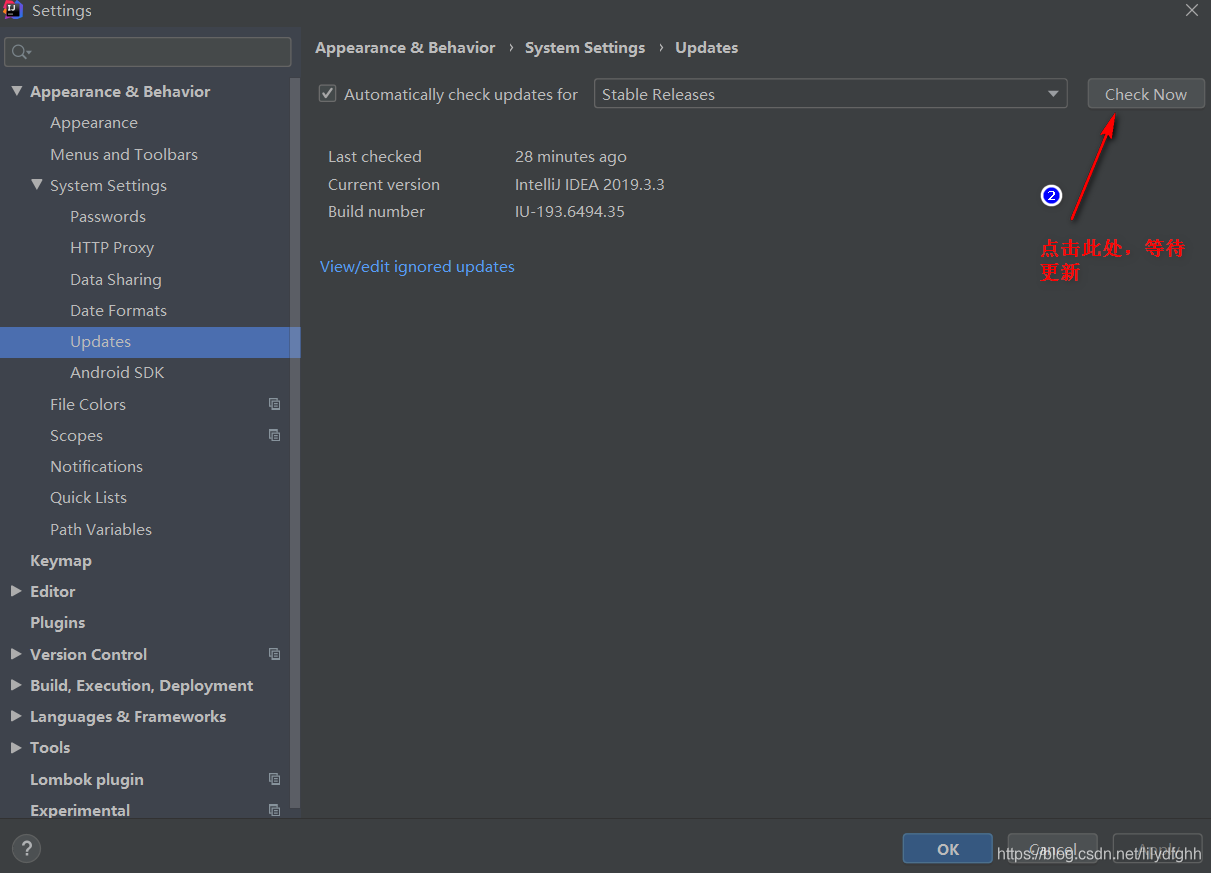This screenshot has height=873, width=1211.
Task: Click the search magnifier icon in settings search
Action: pos(21,52)
